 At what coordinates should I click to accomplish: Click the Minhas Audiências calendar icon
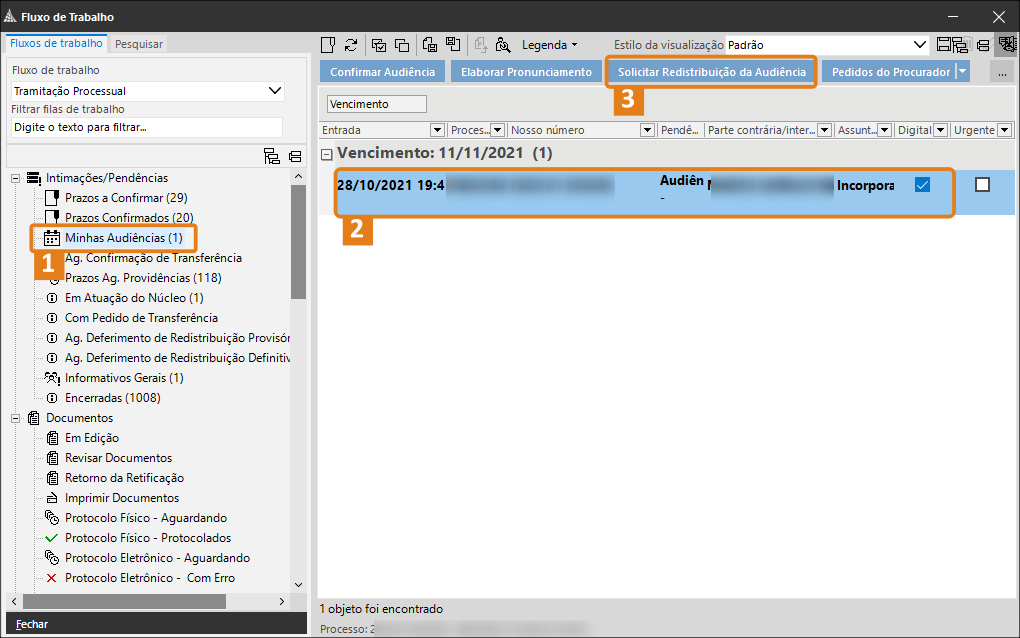(x=52, y=238)
